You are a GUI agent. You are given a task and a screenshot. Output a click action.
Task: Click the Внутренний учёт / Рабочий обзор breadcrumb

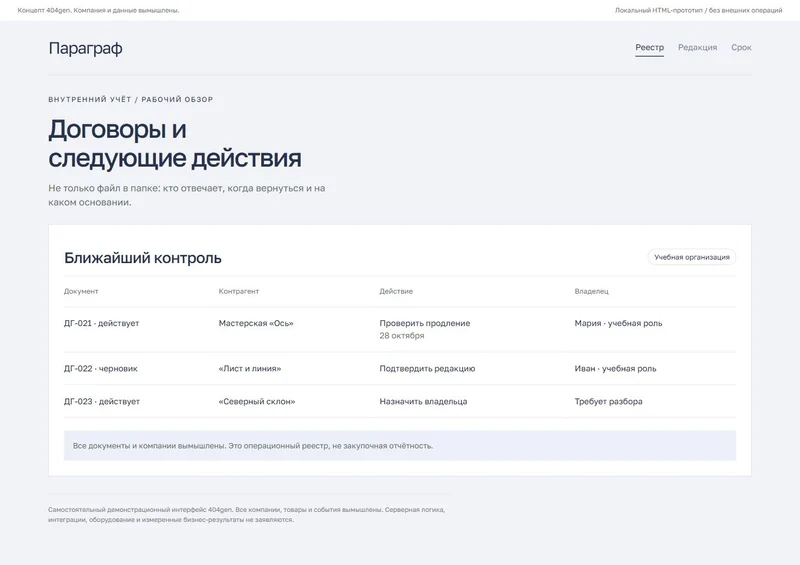(131, 99)
